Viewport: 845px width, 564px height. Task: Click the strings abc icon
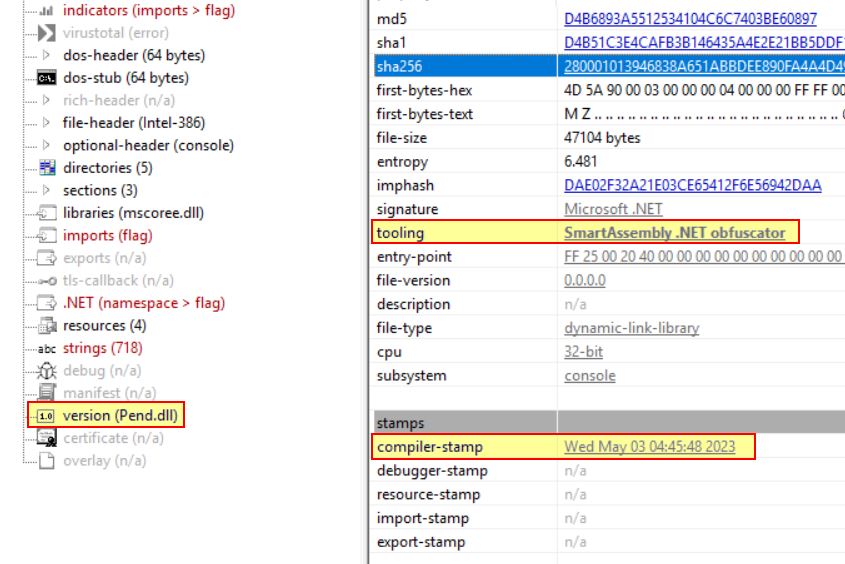(x=46, y=349)
